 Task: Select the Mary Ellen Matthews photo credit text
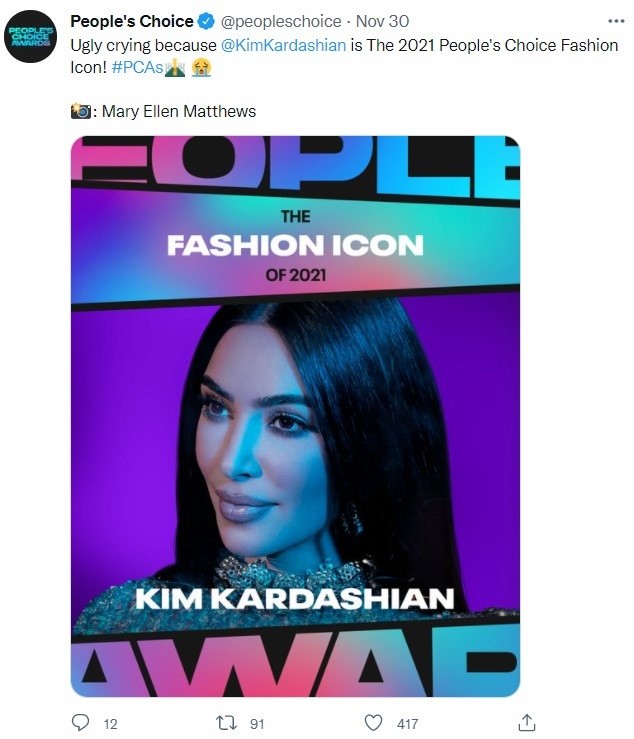(176, 111)
